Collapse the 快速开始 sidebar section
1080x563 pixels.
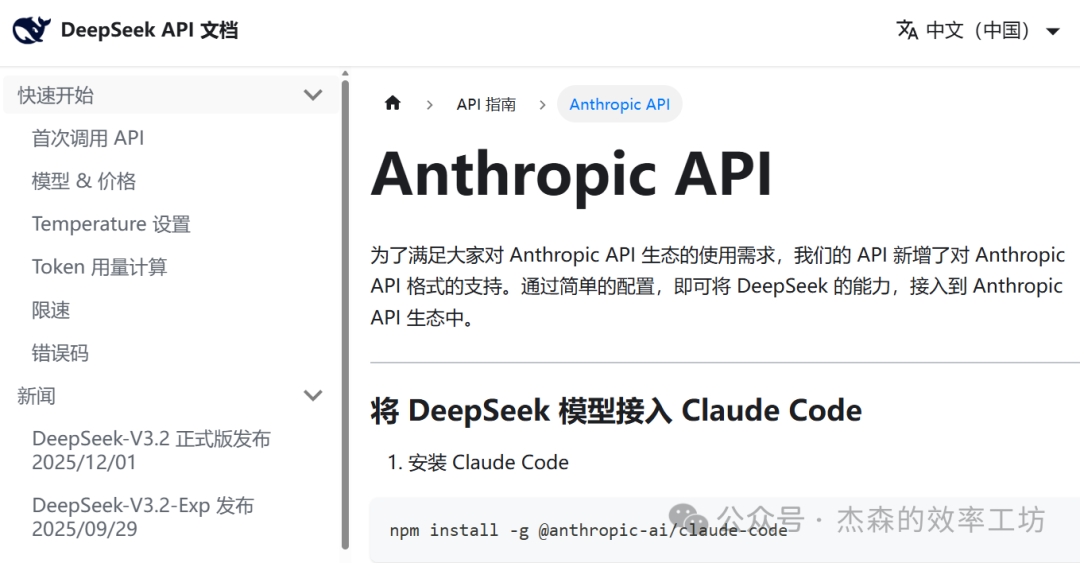313,95
